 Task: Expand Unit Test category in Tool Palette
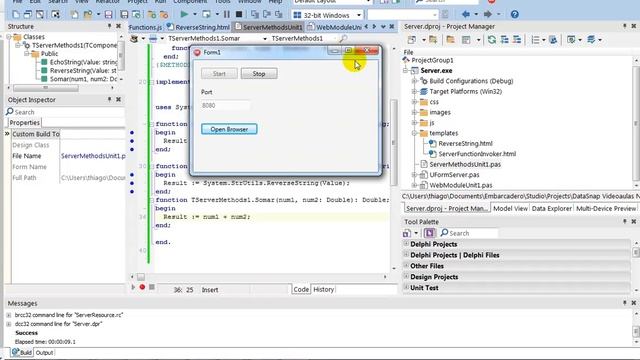click(406, 287)
